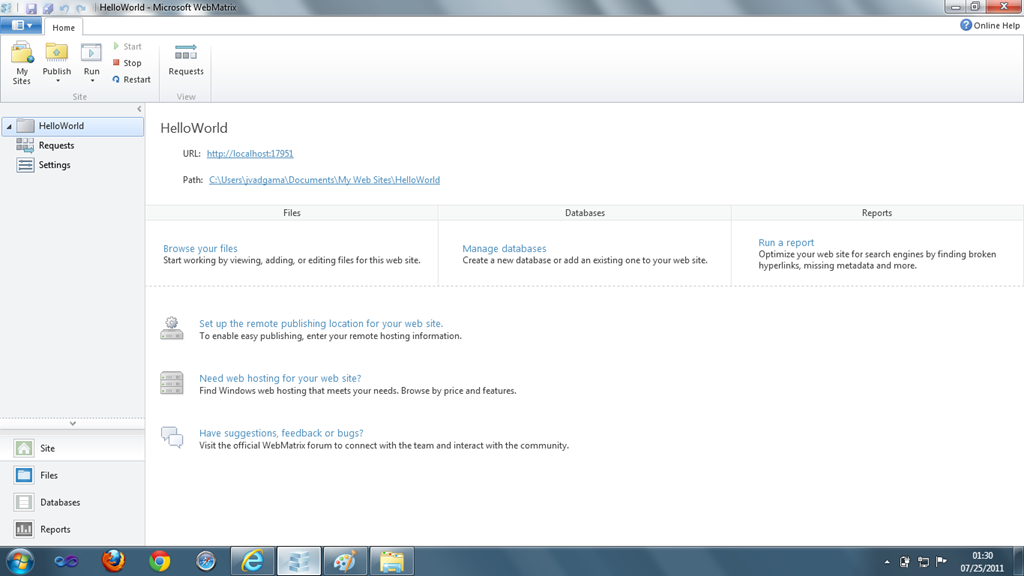Click the Save icon in quick access toolbar
Viewport: 1024px width, 576px height.
[31, 8]
